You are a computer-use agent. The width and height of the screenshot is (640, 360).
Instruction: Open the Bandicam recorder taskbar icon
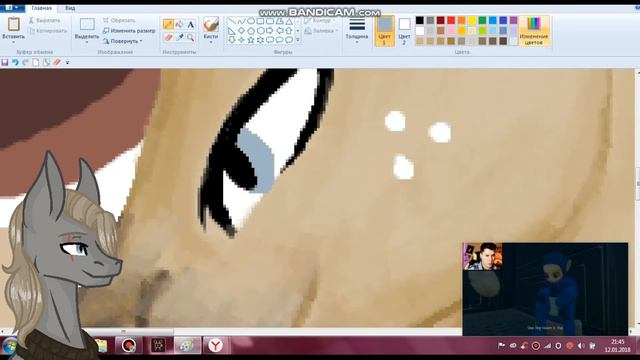(x=129, y=346)
